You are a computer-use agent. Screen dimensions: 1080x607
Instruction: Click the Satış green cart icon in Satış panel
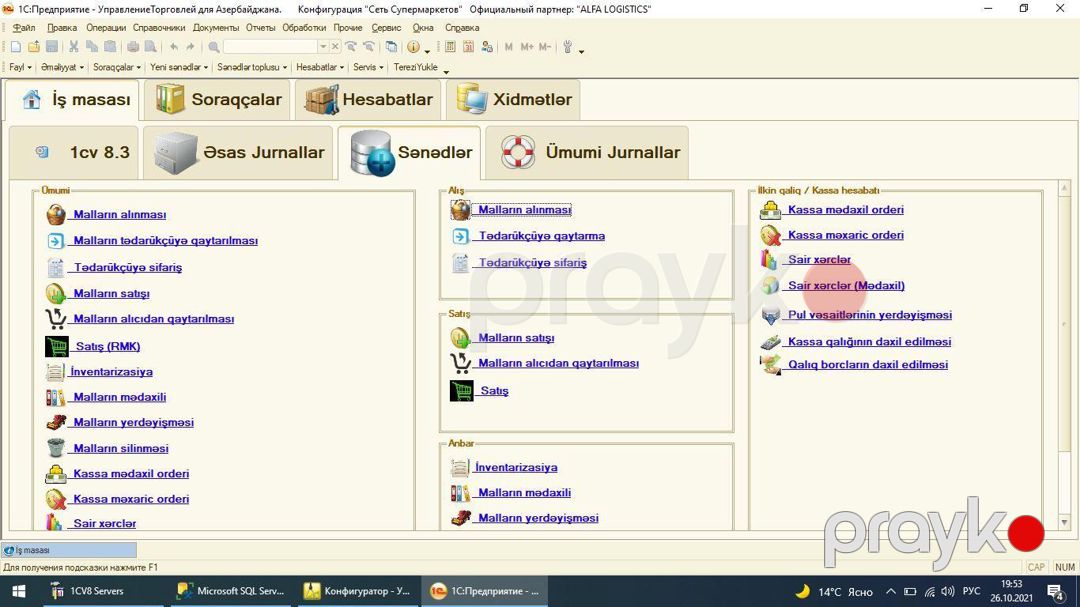(x=461, y=391)
